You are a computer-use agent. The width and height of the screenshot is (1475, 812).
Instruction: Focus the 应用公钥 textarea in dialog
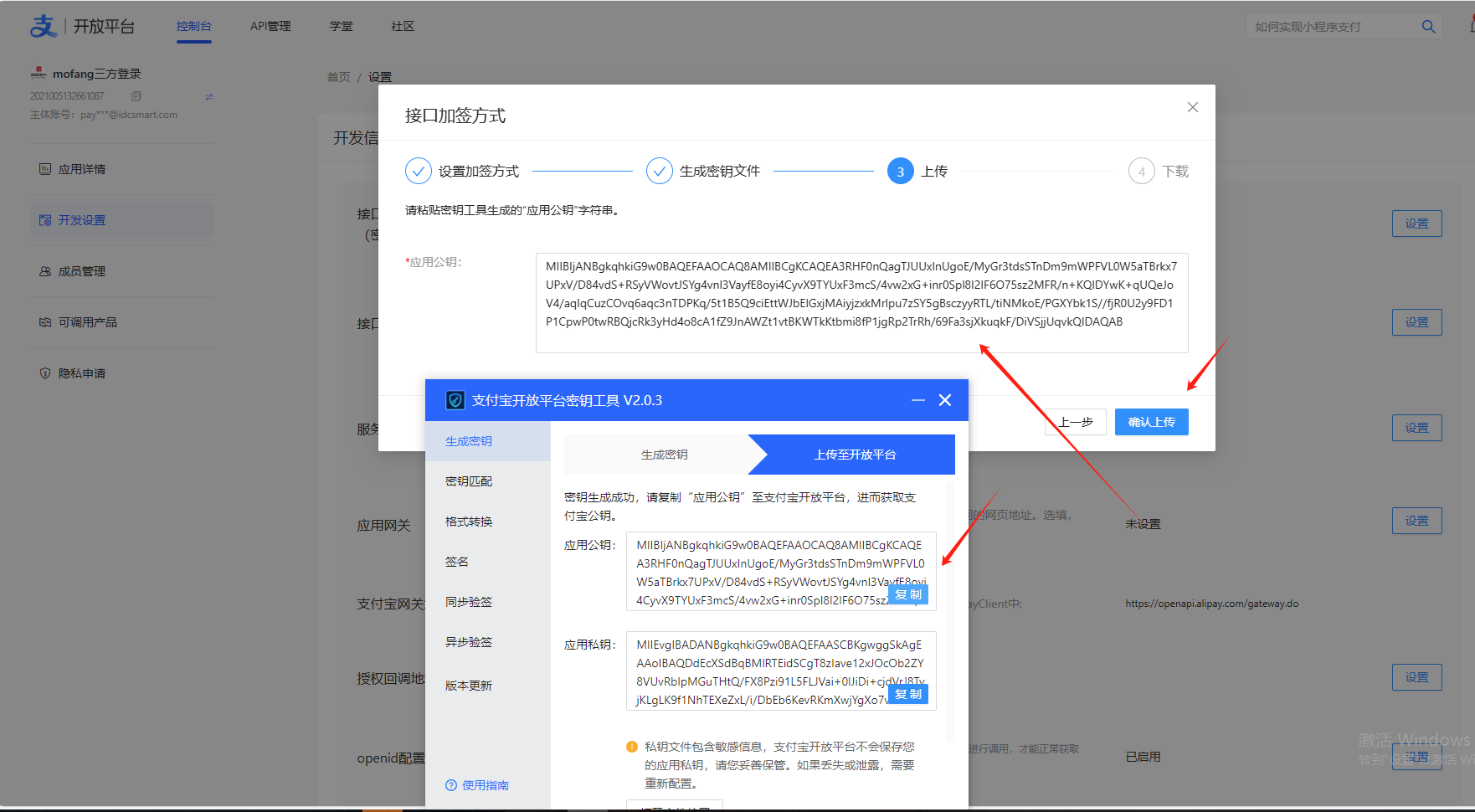tap(861, 303)
